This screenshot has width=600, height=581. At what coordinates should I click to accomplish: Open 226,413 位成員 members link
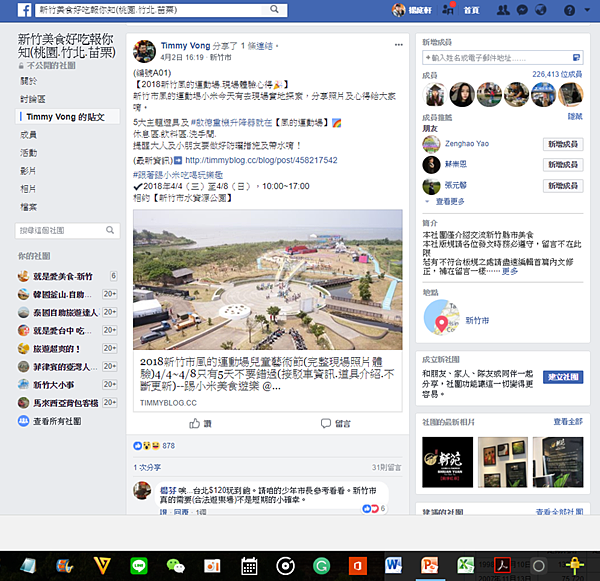click(557, 74)
